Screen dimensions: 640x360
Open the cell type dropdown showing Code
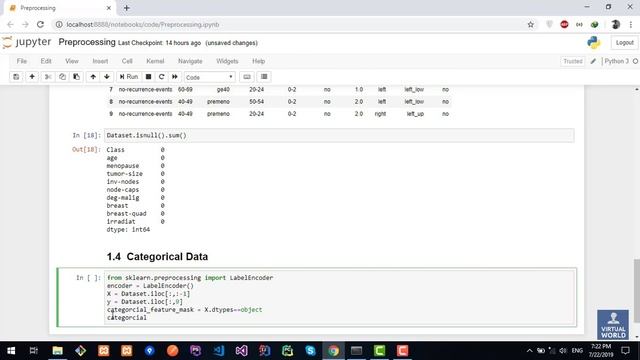(209, 77)
